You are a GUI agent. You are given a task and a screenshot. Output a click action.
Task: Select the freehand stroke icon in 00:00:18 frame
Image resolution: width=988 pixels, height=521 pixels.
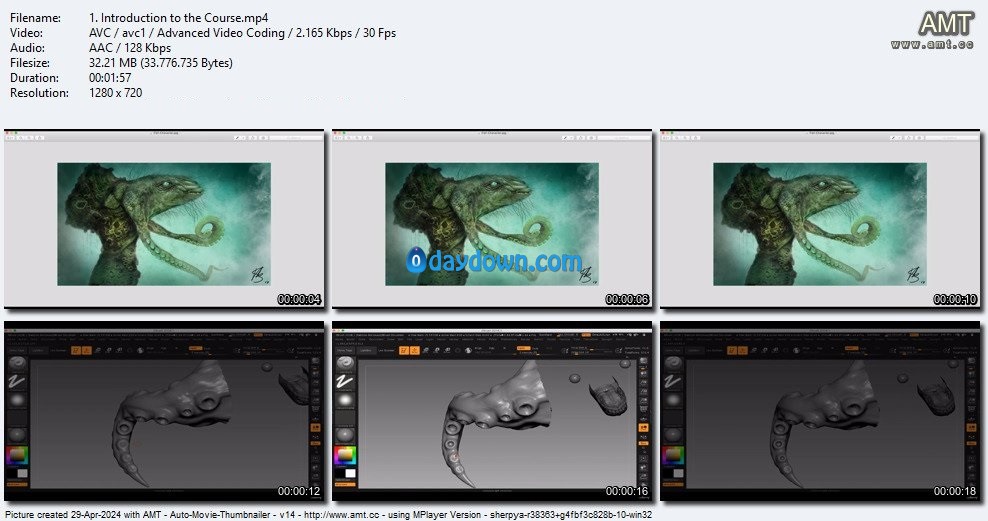(672, 381)
